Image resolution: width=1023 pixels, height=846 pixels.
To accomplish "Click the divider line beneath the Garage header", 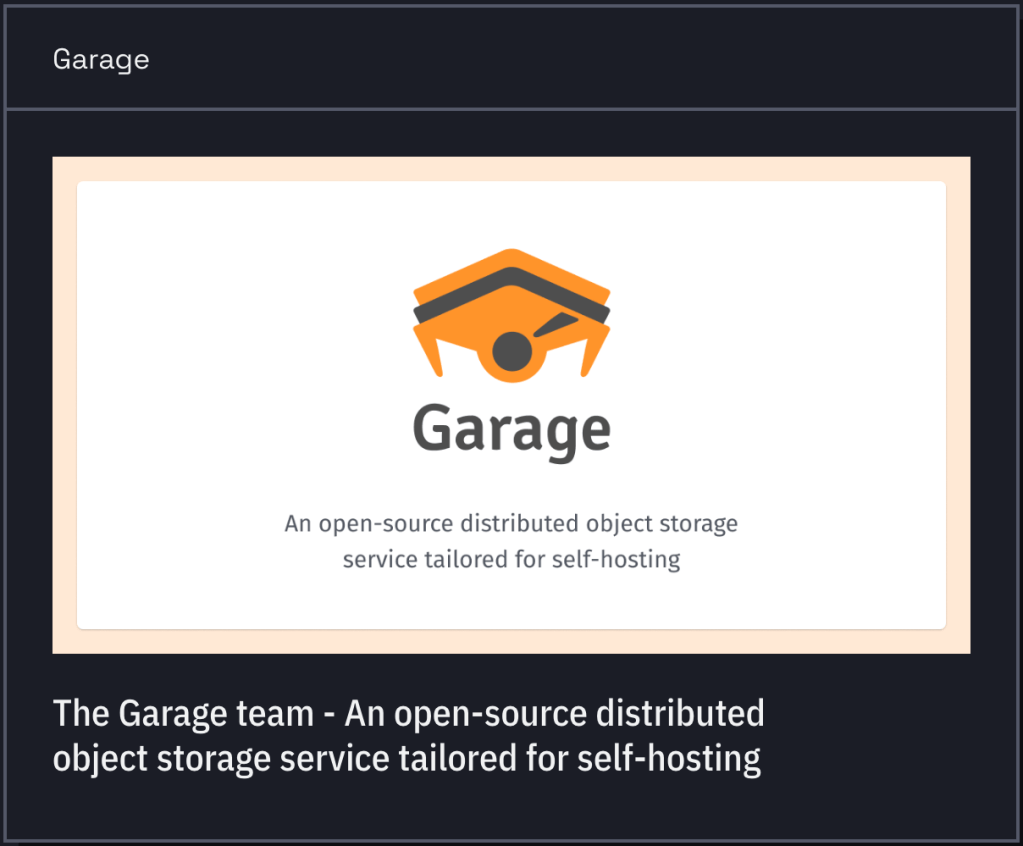I will pos(511,108).
